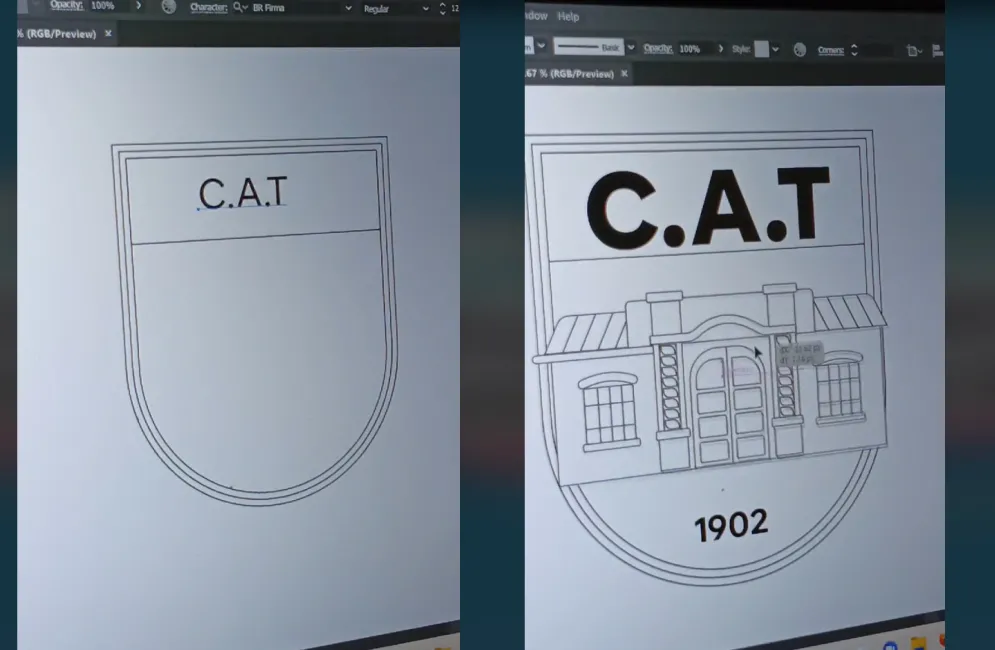The width and height of the screenshot is (995, 650).
Task: Launch the blue Microsoft app on the taskbar
Action: [x=890, y=648]
